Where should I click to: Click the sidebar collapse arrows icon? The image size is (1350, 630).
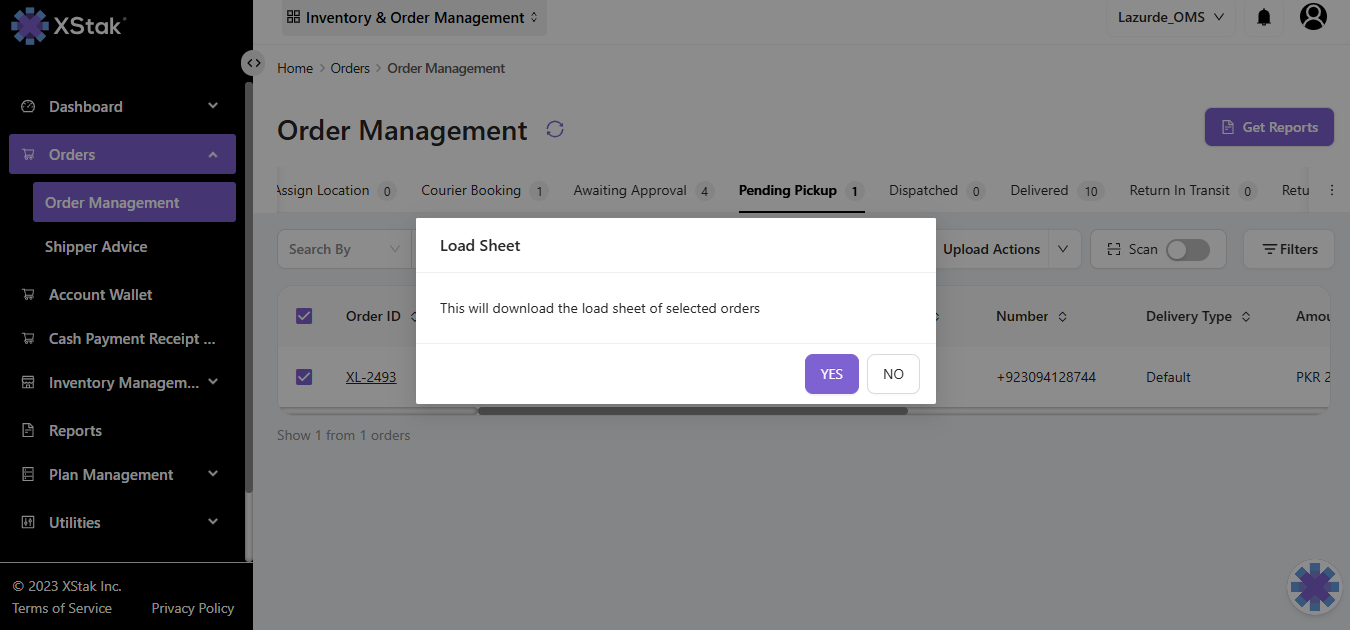pyautogui.click(x=254, y=62)
